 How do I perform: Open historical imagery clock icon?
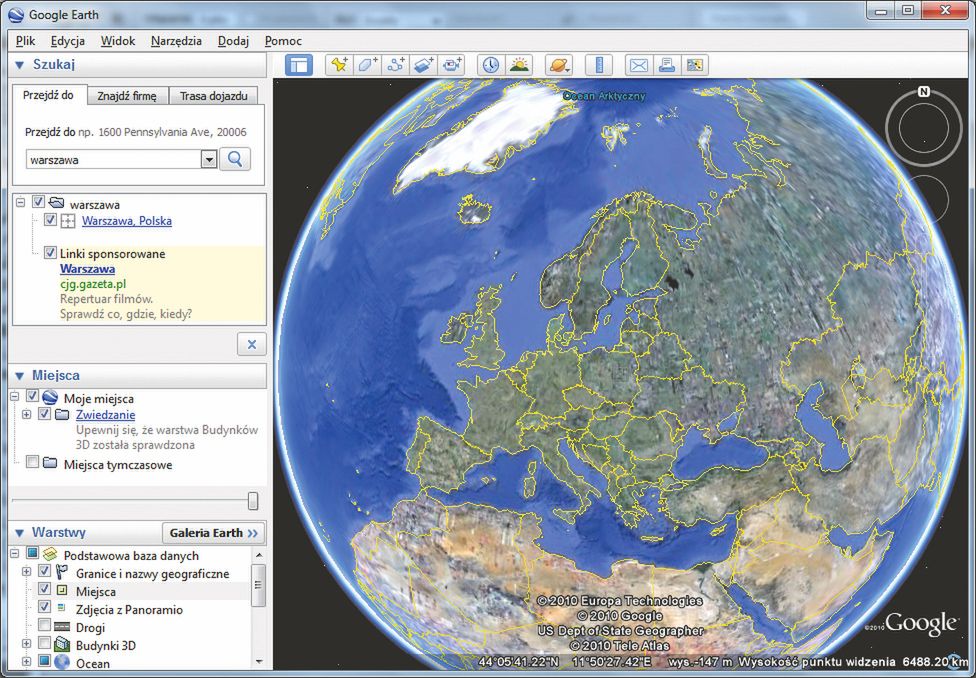(x=491, y=65)
